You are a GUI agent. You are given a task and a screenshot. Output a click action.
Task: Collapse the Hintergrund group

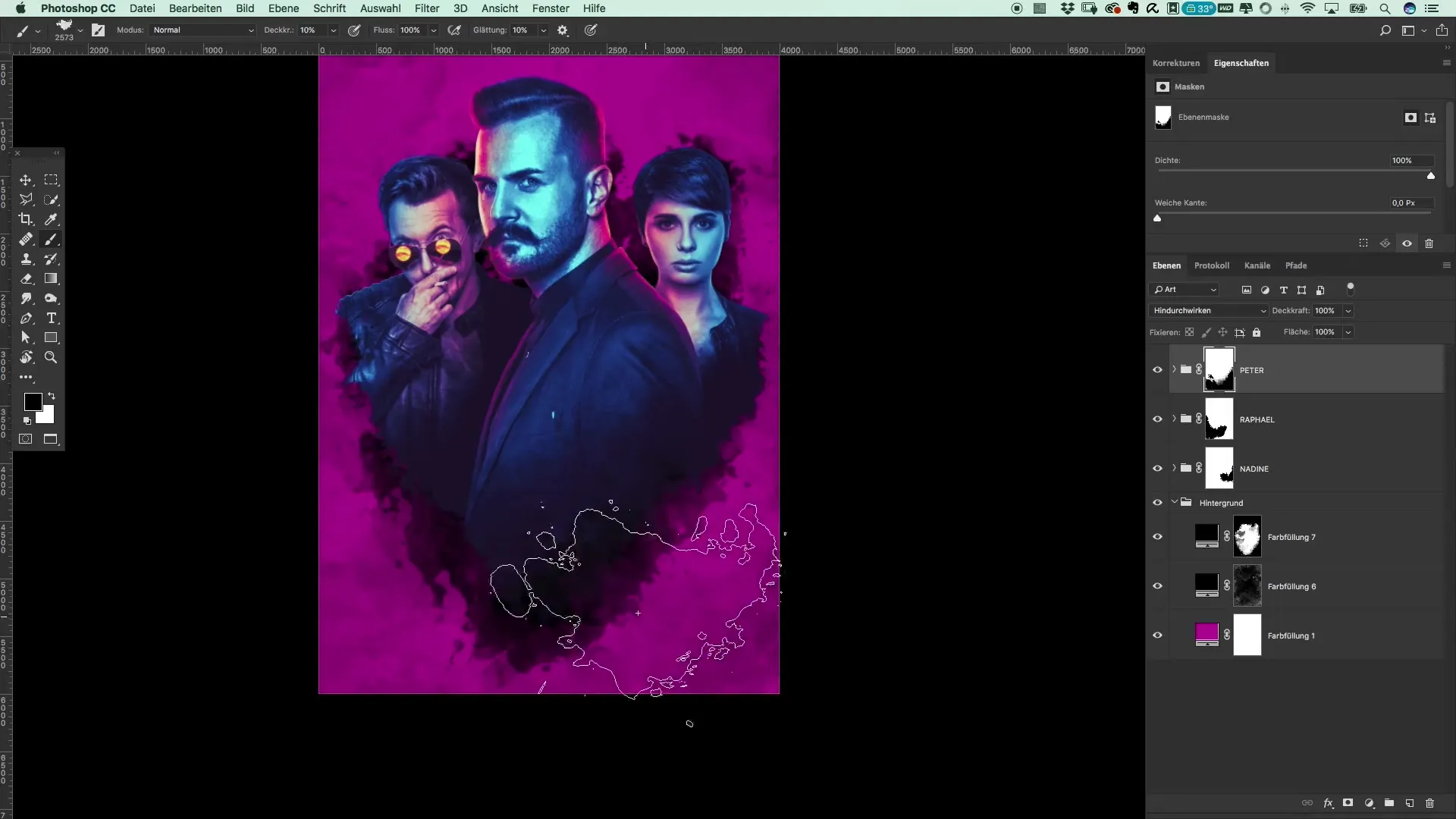(x=1174, y=502)
